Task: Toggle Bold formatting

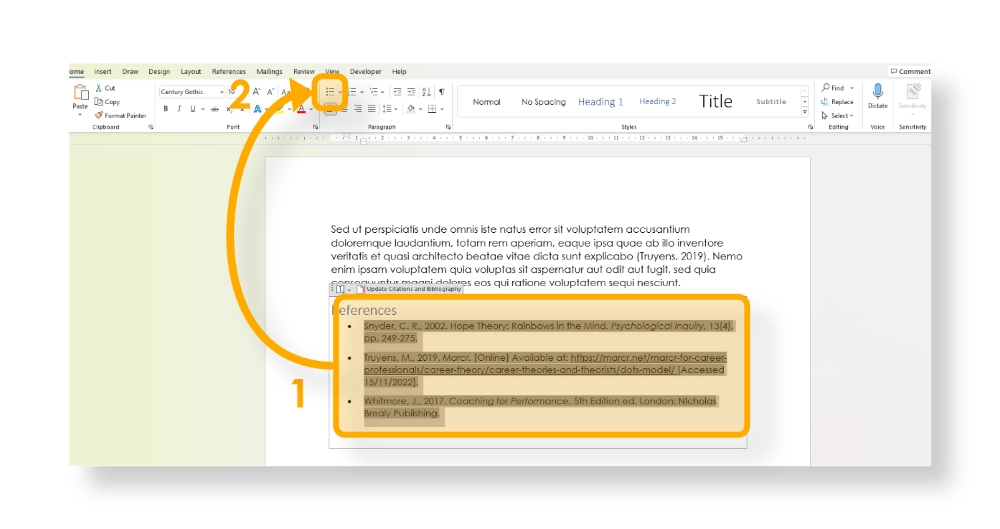Action: [166, 108]
